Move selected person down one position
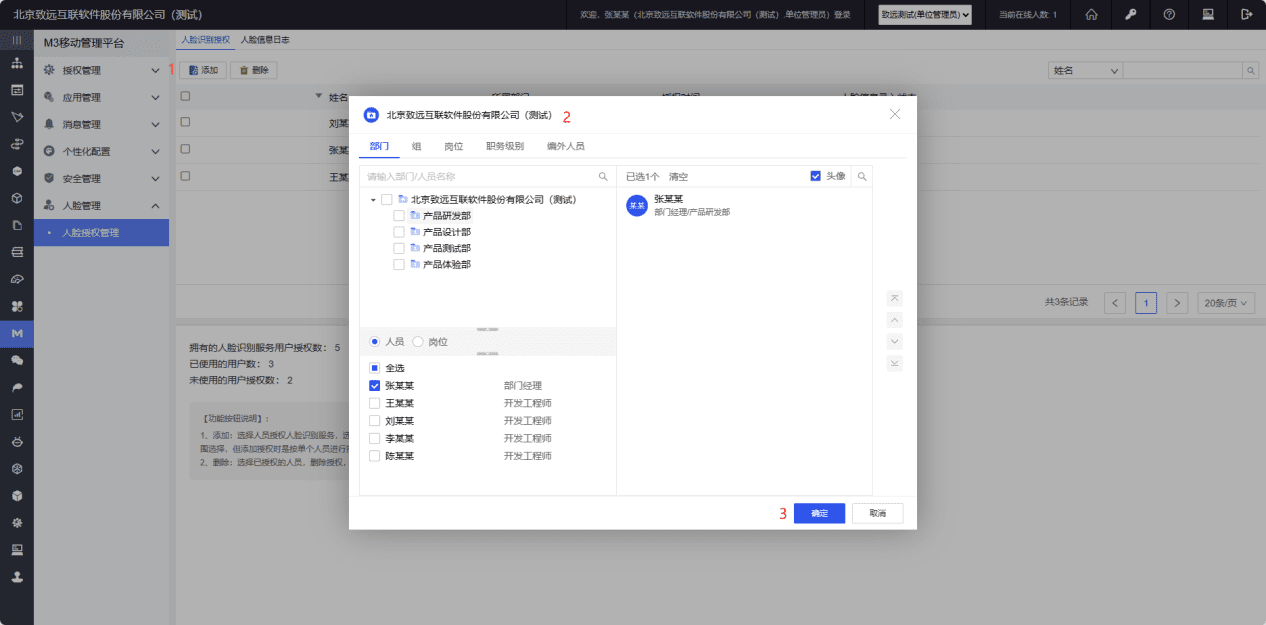 click(x=895, y=341)
